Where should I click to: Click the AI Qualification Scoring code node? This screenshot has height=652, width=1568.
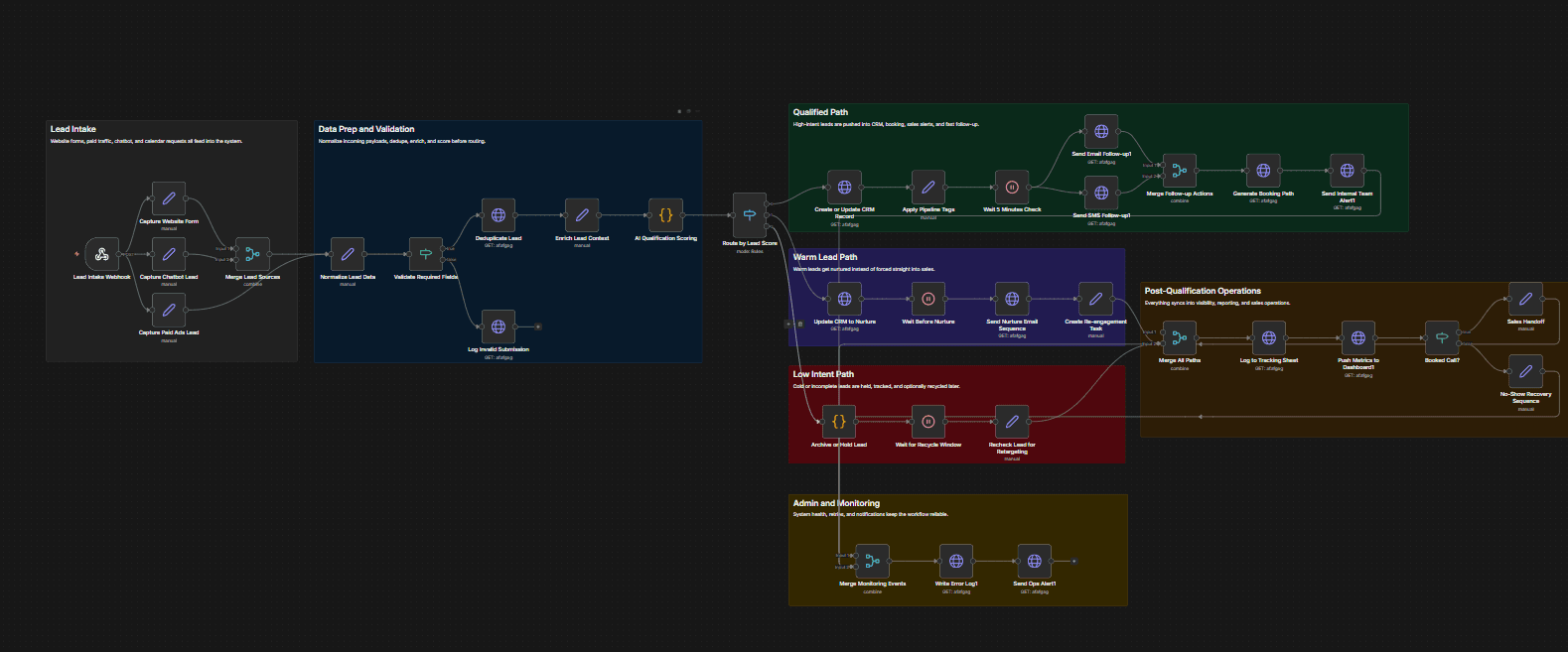coord(665,214)
